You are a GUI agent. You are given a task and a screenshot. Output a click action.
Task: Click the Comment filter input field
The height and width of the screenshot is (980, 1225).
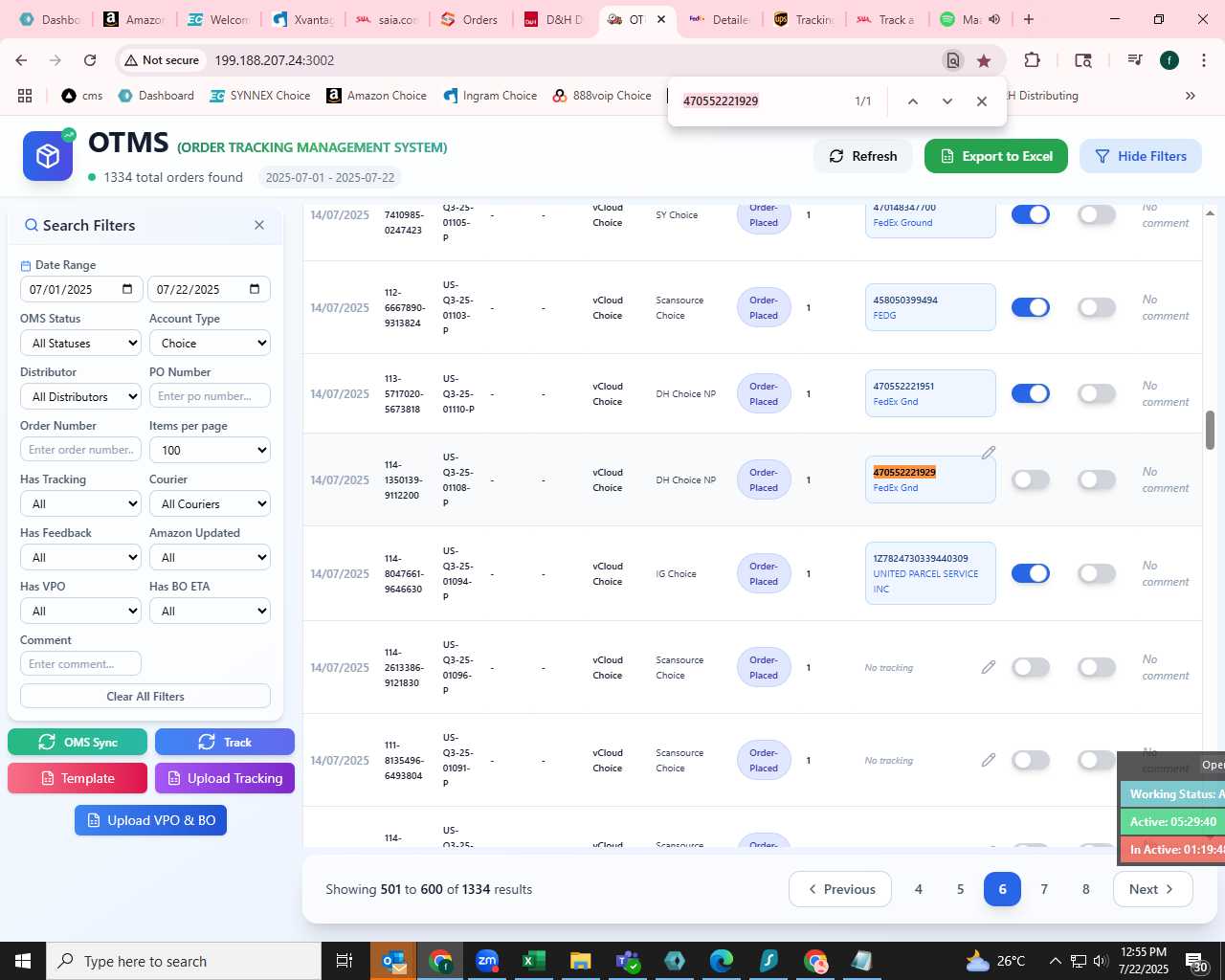[x=80, y=663]
